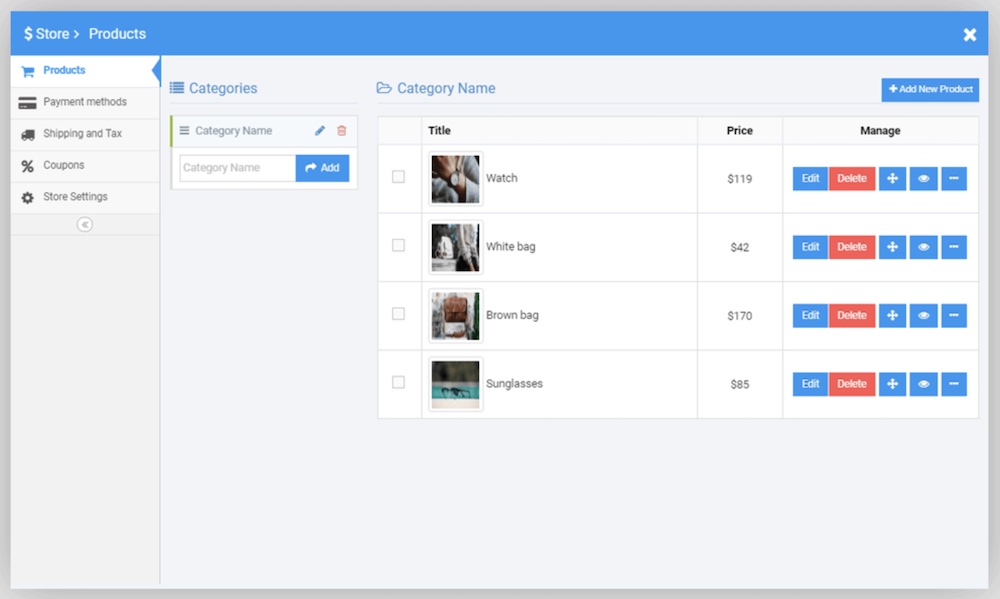Check the Brown bag product checkbox
The width and height of the screenshot is (1000, 599).
click(x=399, y=314)
